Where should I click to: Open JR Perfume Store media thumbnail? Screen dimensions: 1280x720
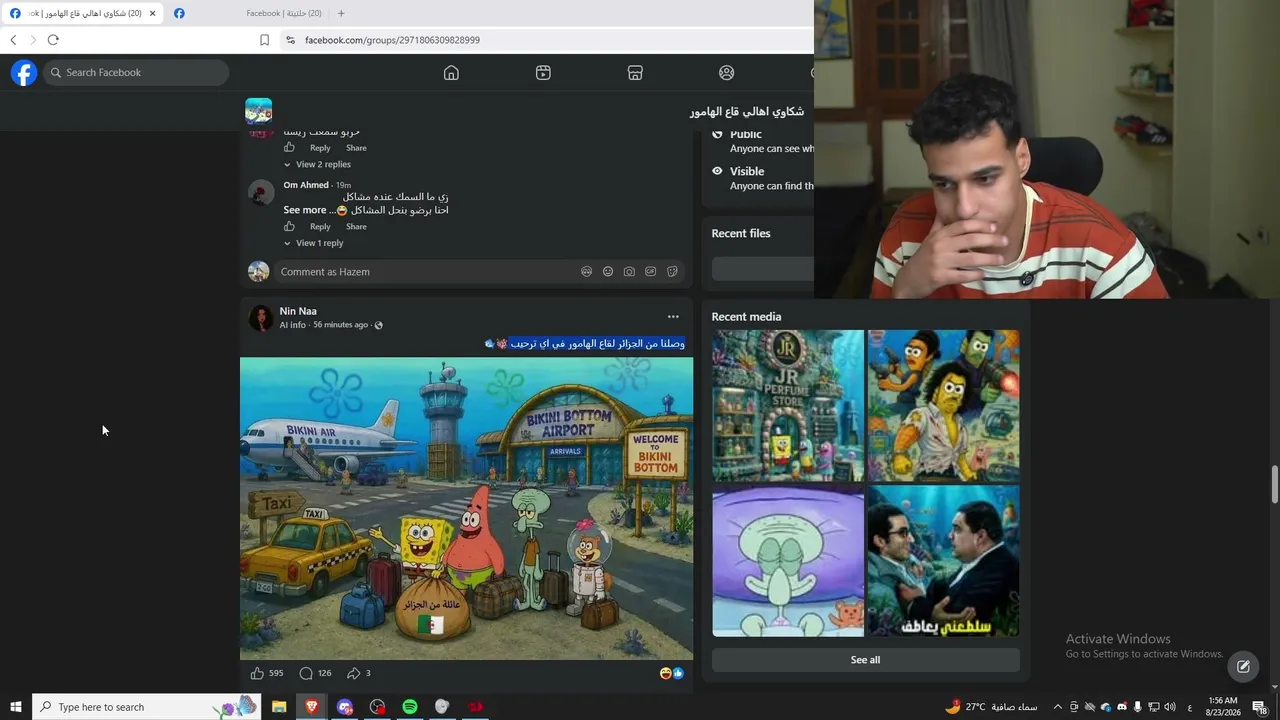[788, 406]
